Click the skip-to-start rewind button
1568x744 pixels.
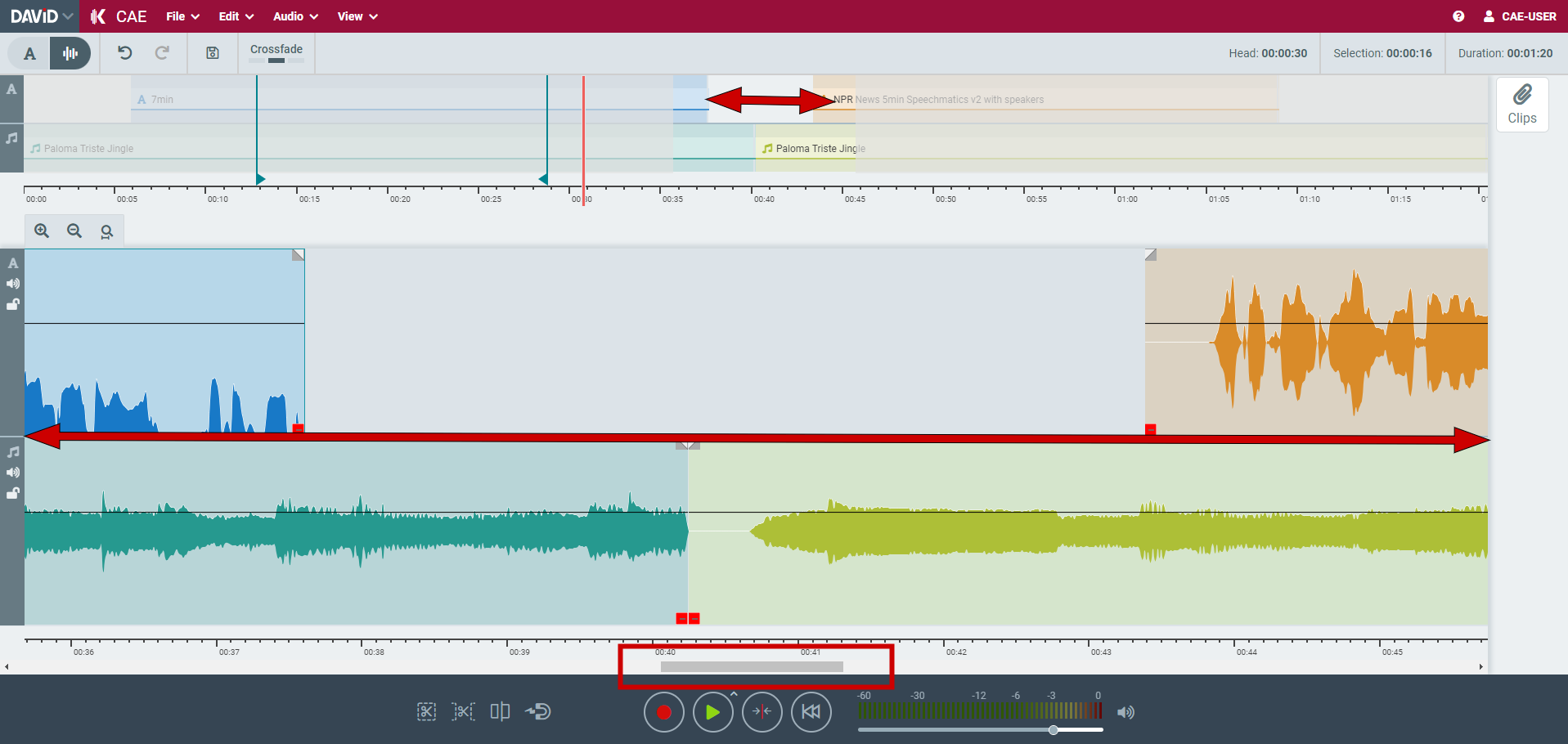tap(811, 712)
